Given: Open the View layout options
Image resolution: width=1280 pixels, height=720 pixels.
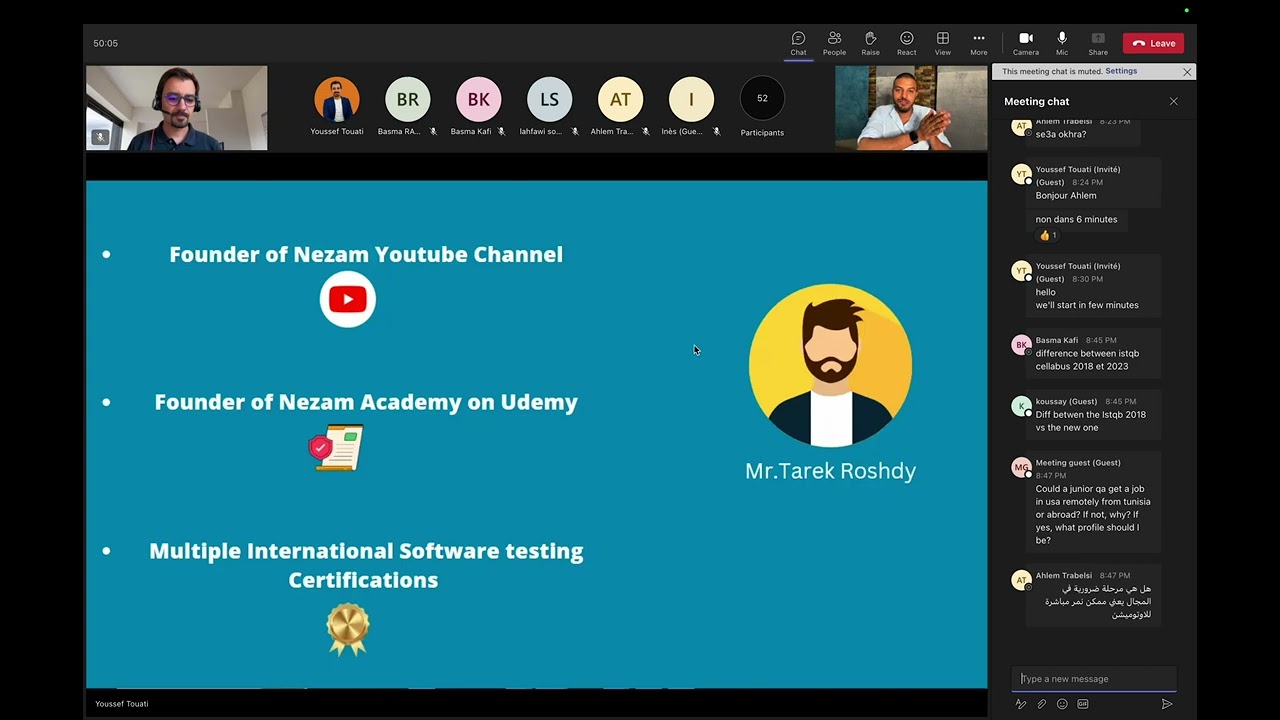Looking at the screenshot, I should tap(942, 43).
